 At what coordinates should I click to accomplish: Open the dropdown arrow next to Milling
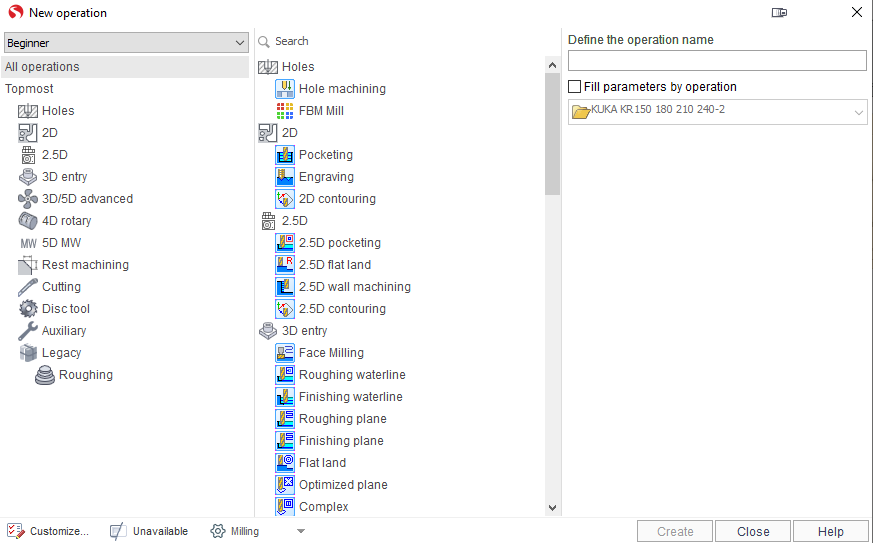(x=301, y=531)
